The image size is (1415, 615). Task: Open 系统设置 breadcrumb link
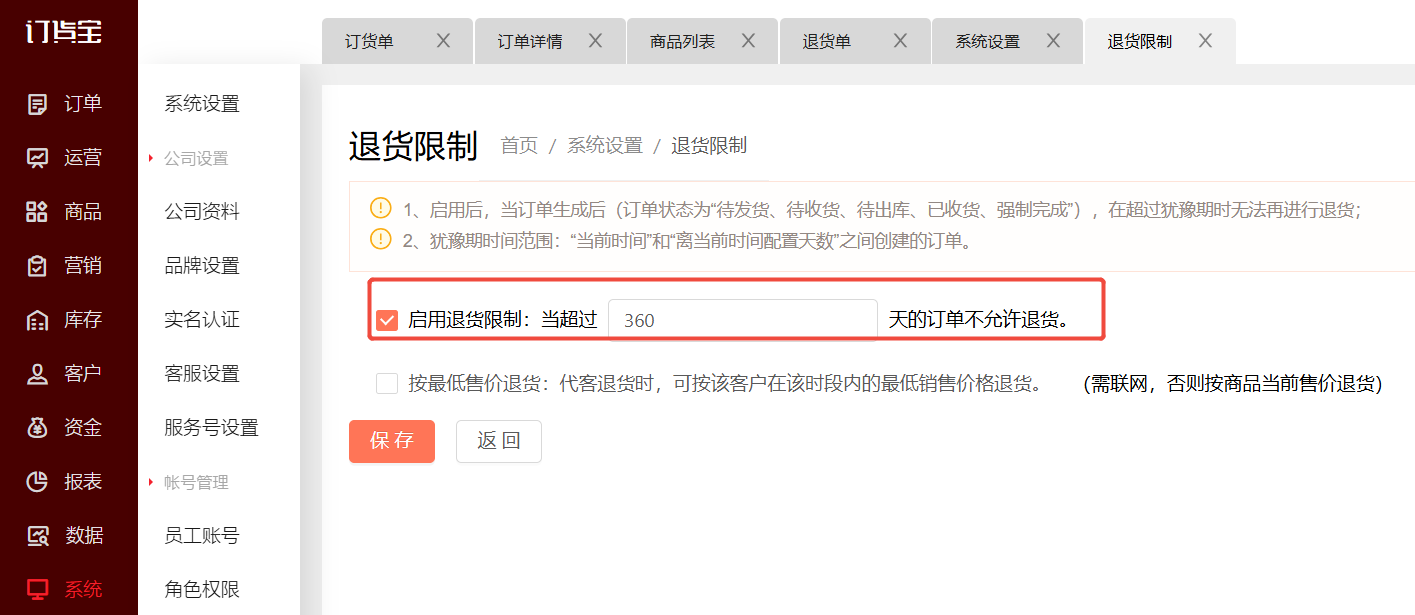(605, 146)
